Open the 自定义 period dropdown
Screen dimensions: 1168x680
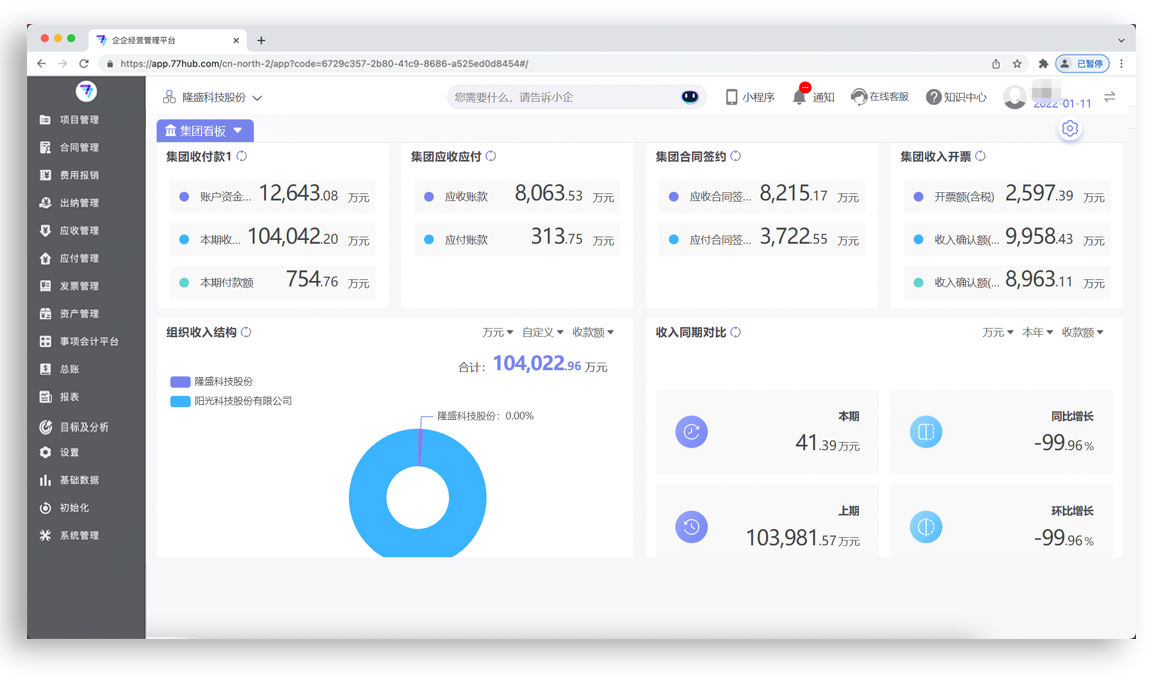[x=543, y=332]
